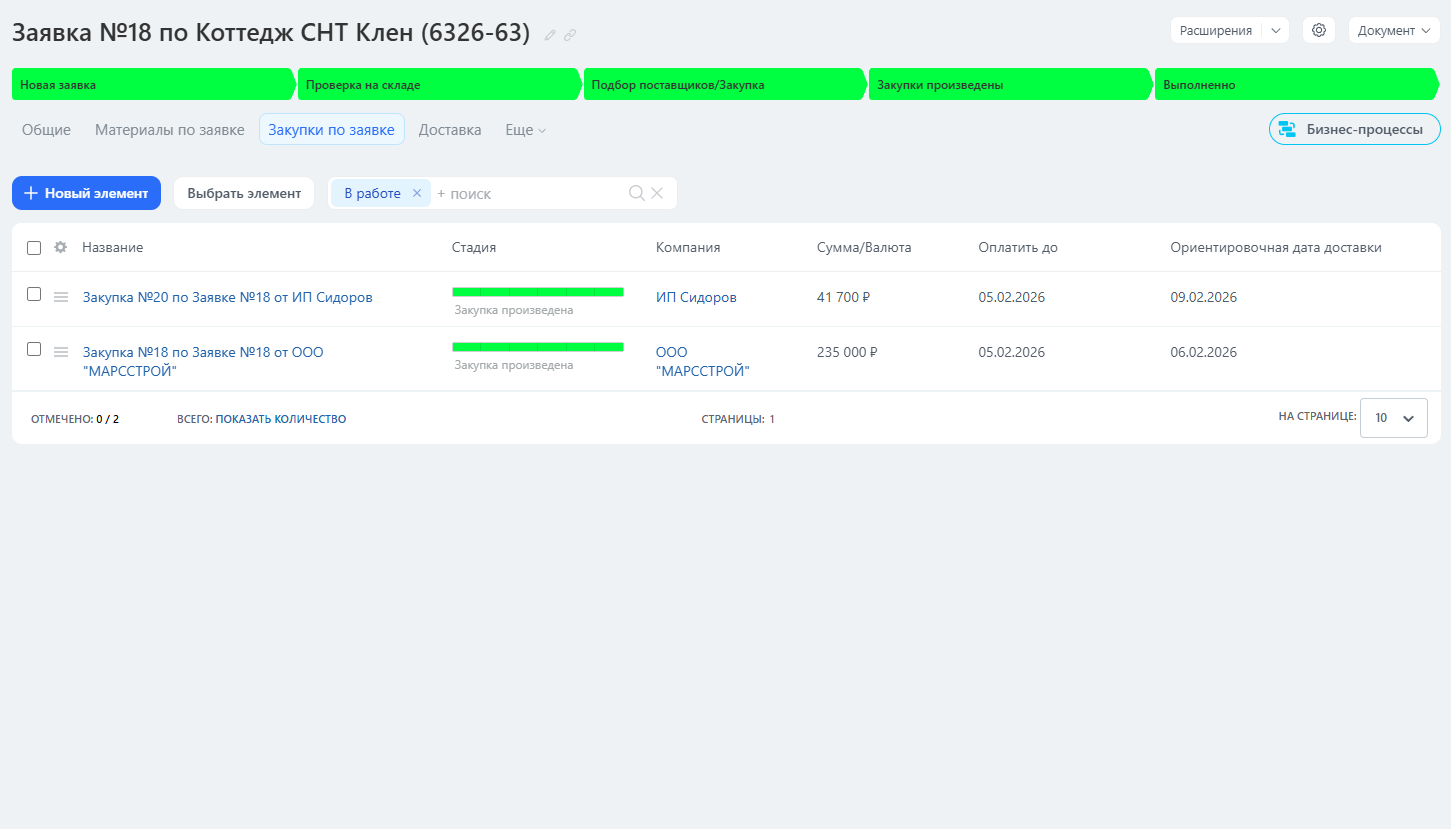Open the per-page count dropdown

pos(1393,418)
